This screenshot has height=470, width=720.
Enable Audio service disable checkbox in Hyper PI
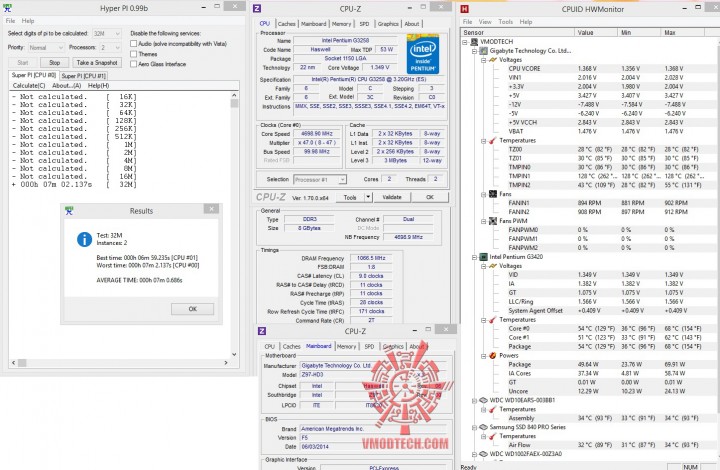tap(134, 44)
